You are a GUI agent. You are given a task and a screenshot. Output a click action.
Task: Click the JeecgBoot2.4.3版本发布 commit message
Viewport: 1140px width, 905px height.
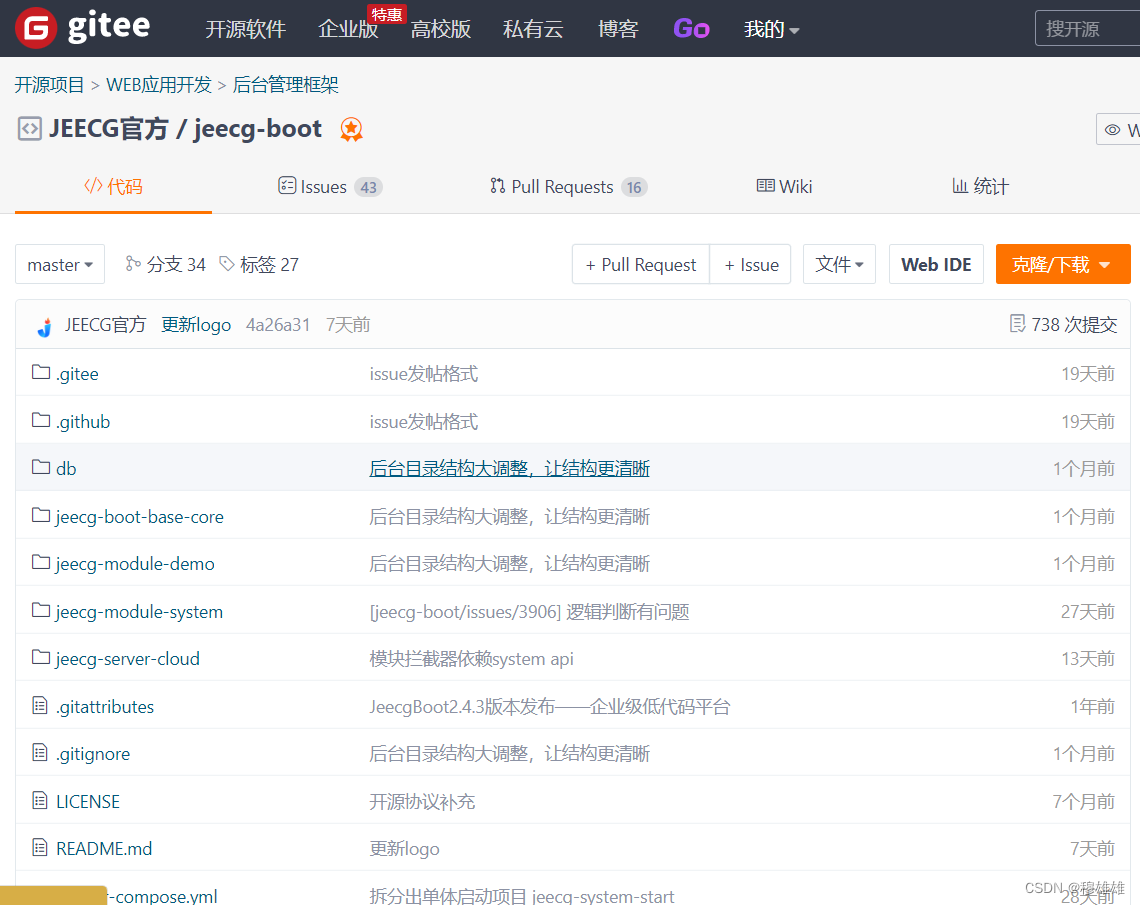(x=550, y=707)
